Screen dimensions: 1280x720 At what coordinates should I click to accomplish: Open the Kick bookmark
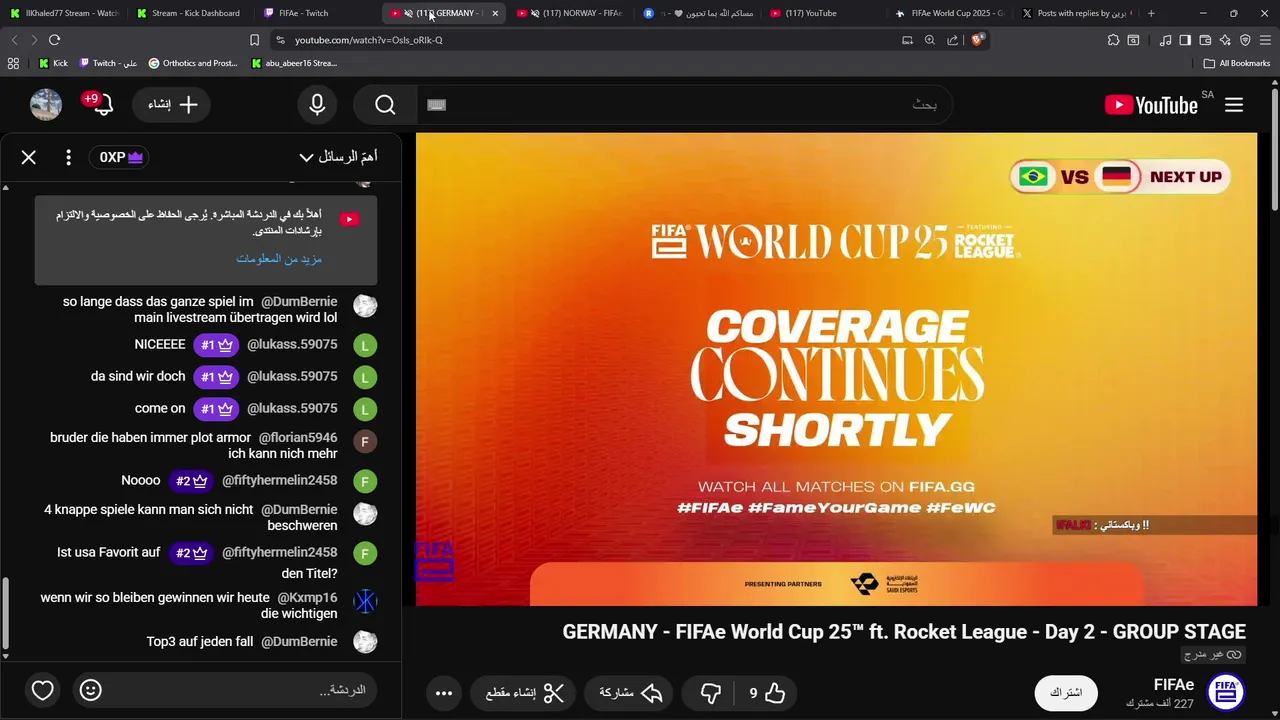tap(54, 63)
